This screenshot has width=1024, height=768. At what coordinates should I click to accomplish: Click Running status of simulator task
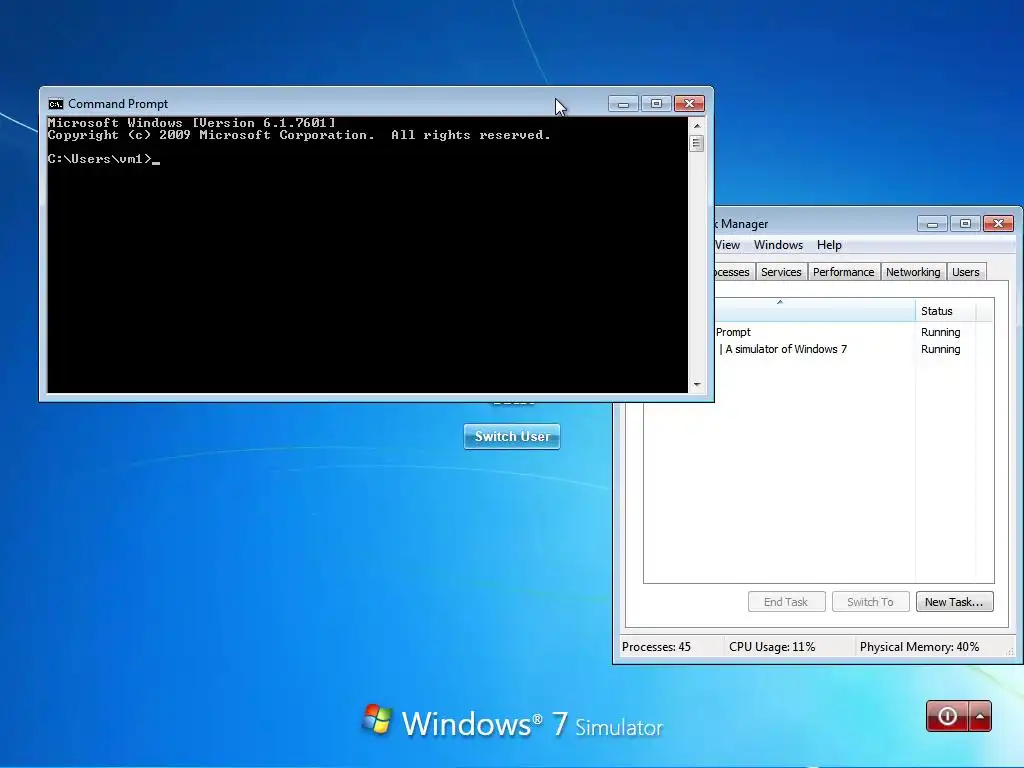pos(940,349)
